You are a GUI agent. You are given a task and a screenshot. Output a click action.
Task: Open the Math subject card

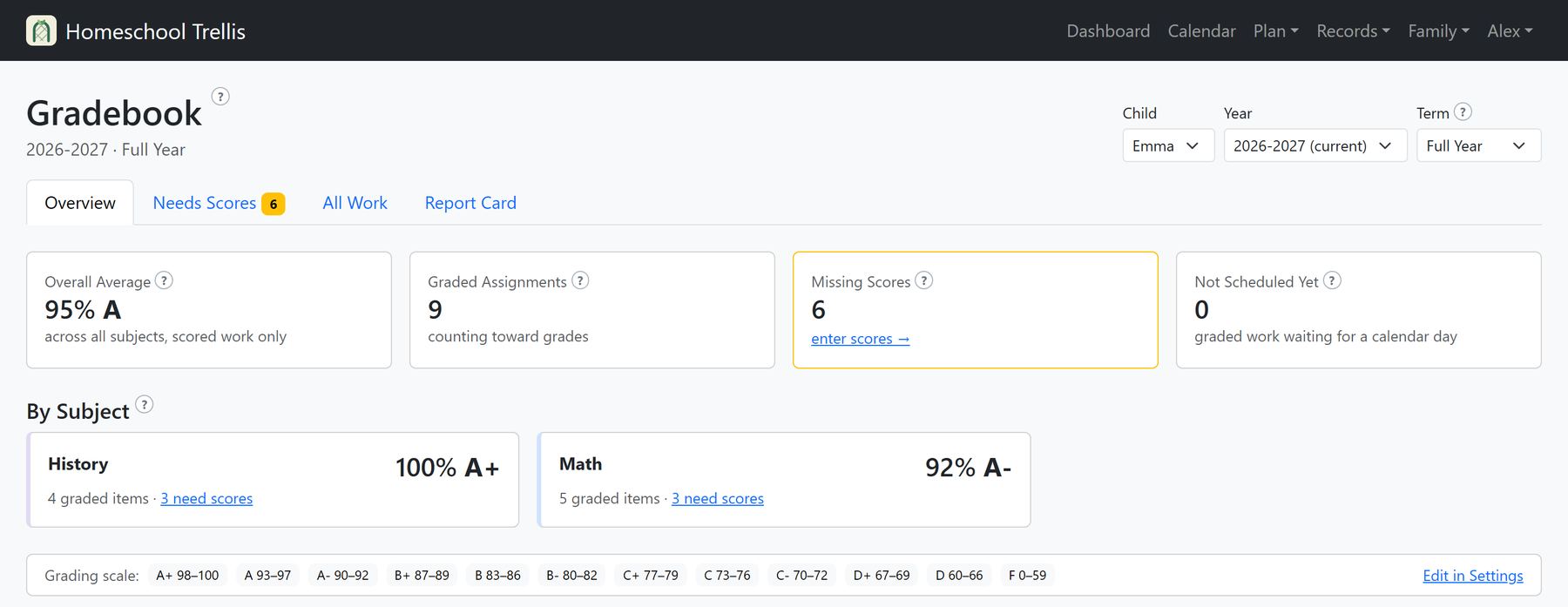[x=784, y=480]
